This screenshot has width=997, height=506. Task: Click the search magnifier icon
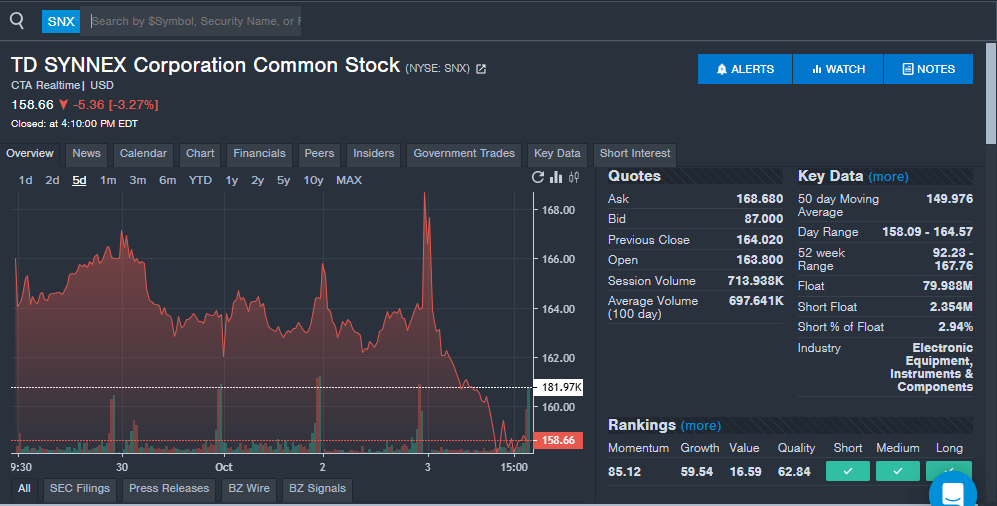coord(16,20)
